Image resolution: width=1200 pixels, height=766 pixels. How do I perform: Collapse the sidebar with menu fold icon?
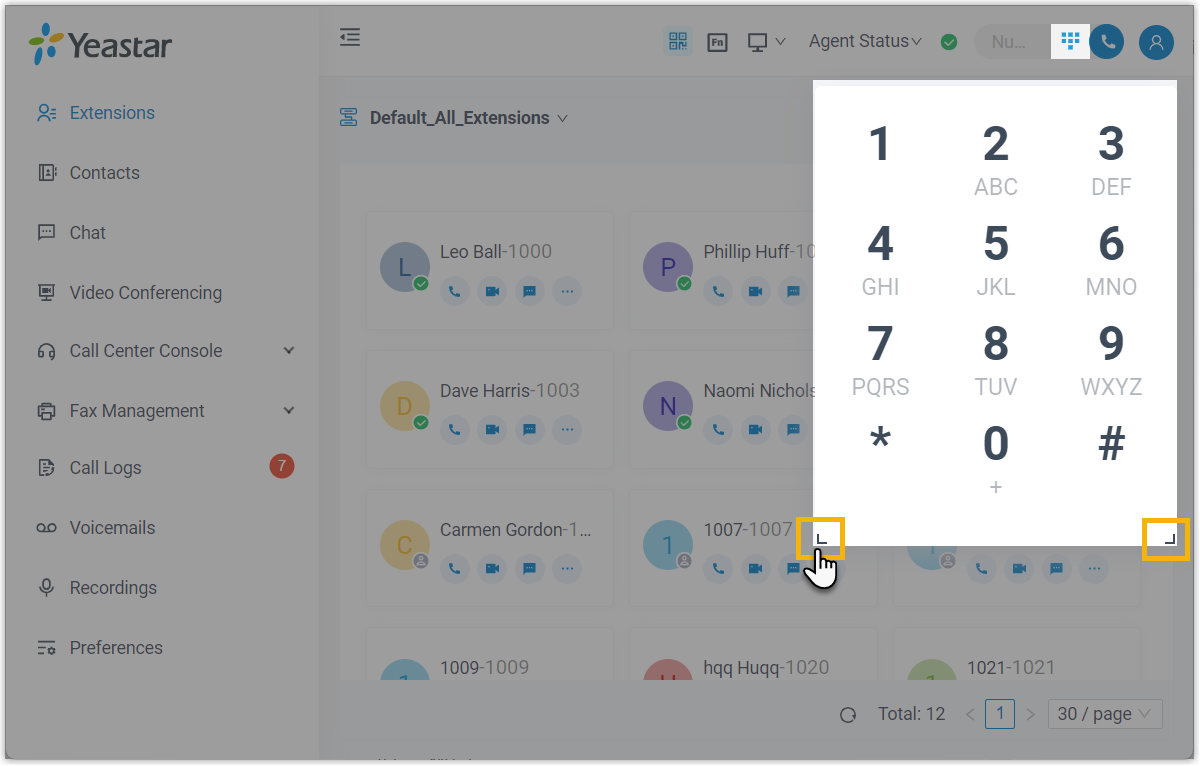(350, 38)
